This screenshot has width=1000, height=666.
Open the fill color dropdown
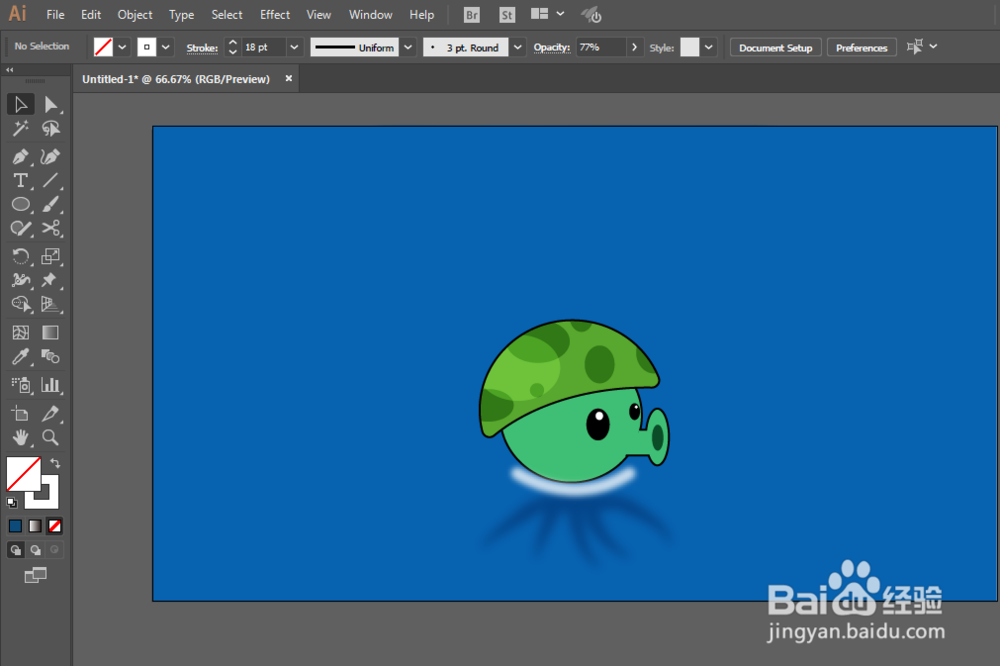pyautogui.click(x=122, y=47)
